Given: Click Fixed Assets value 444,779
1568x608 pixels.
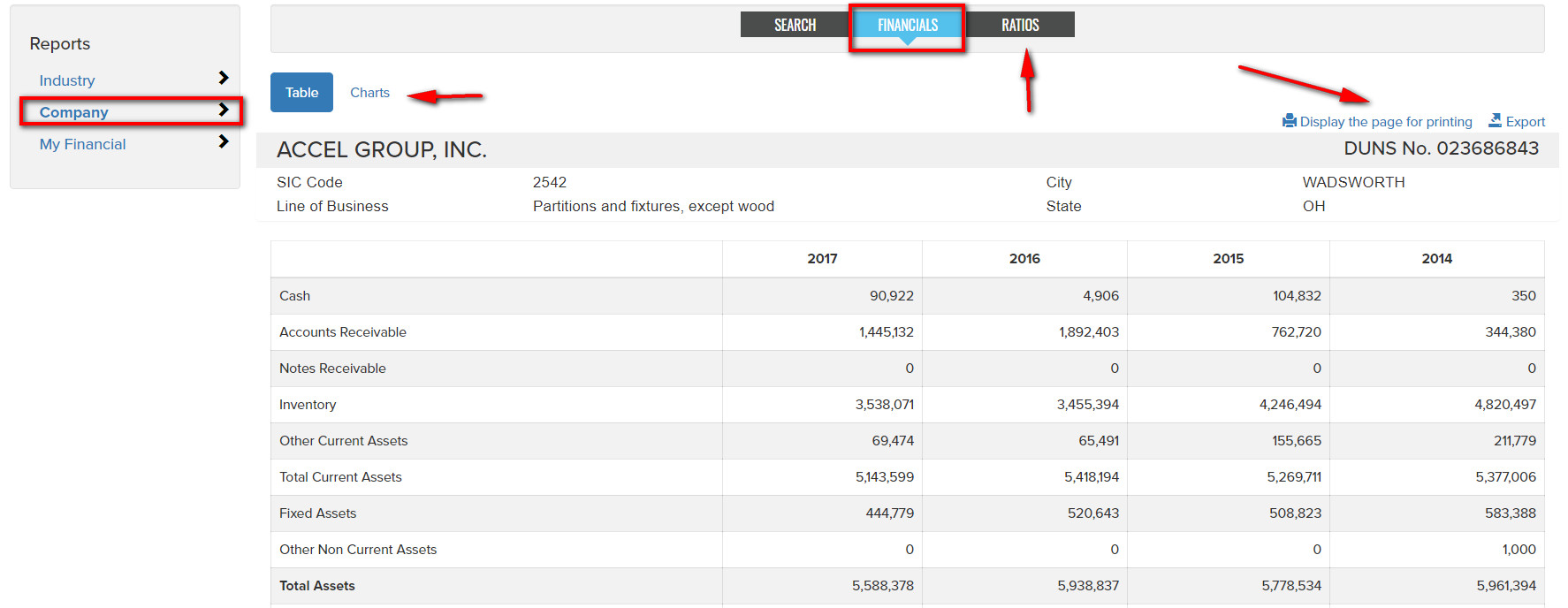Looking at the screenshot, I should pos(889,513).
